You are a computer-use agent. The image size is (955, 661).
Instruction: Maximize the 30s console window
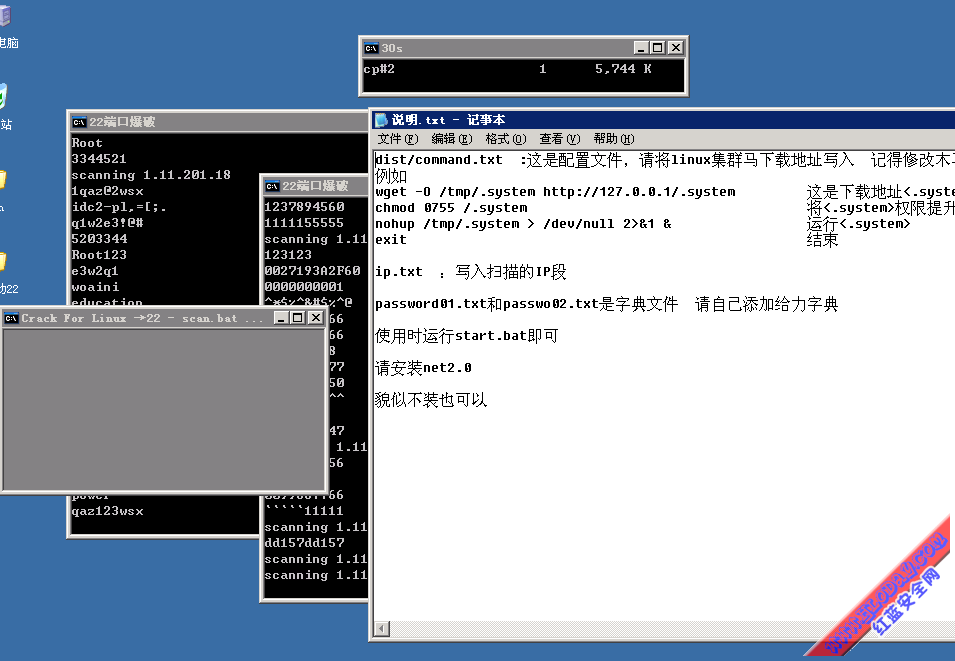(658, 48)
